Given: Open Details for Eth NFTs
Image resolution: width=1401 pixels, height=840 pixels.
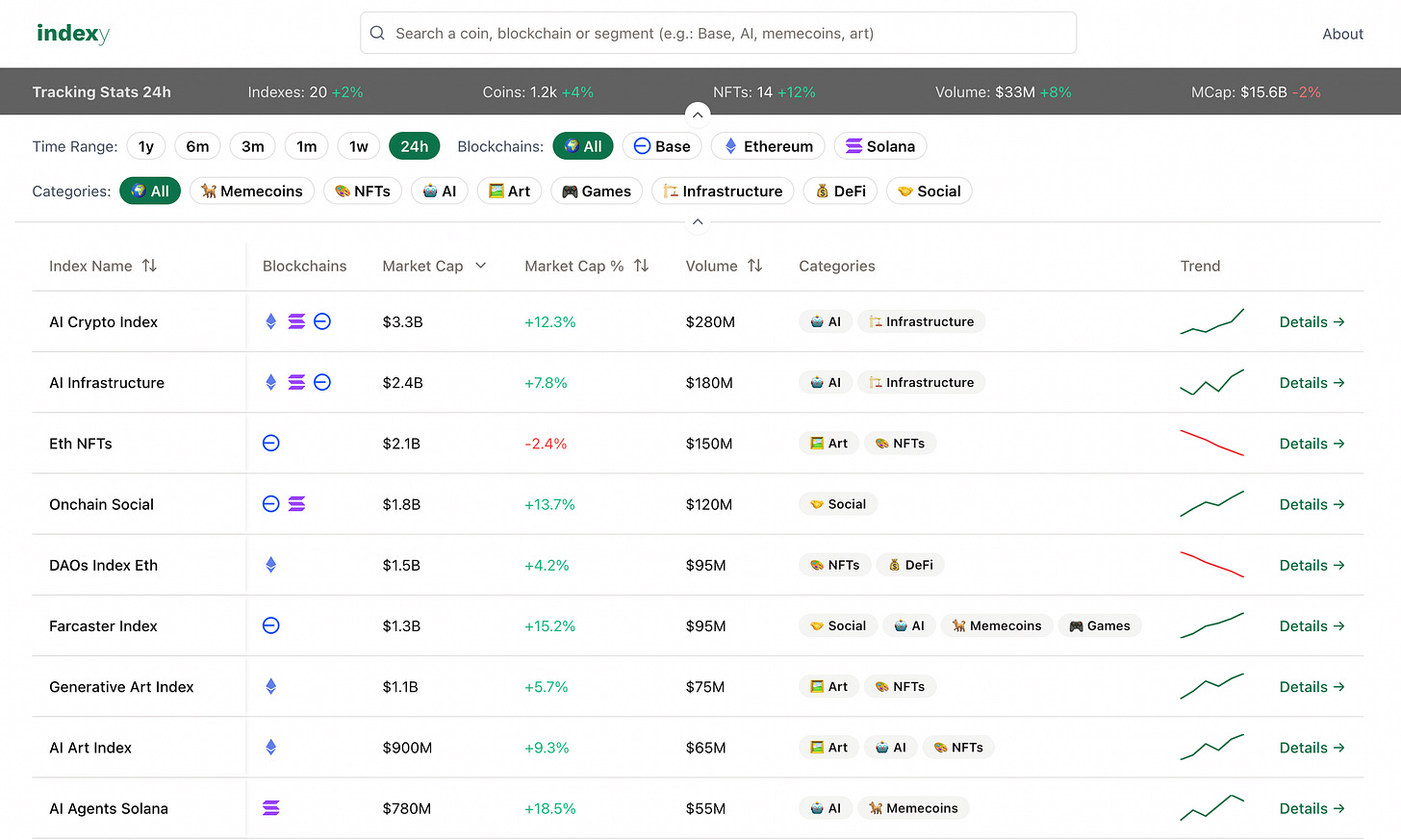Looking at the screenshot, I should 1312,443.
